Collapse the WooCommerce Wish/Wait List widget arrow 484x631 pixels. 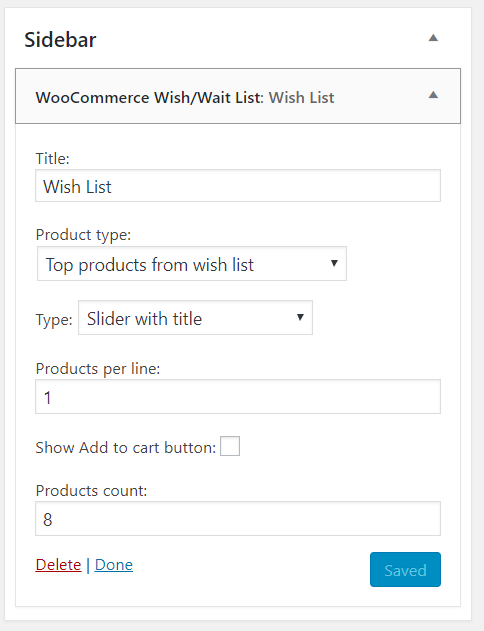[x=433, y=95]
